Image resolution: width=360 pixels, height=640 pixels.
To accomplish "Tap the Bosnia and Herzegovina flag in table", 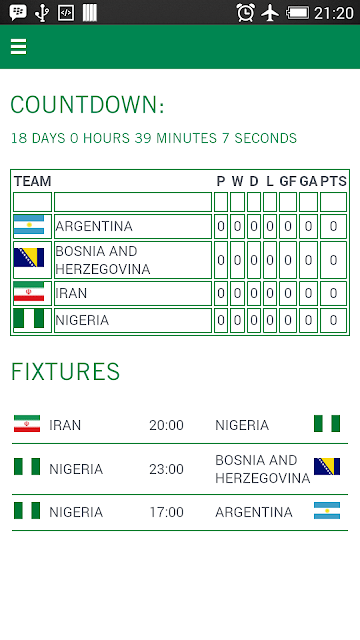I will (29, 257).
